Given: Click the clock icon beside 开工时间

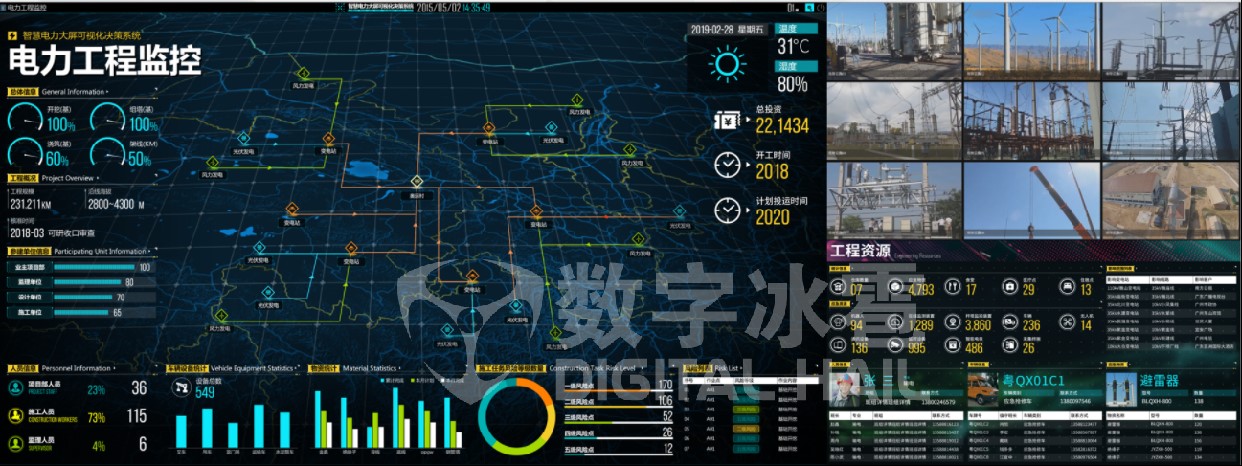Looking at the screenshot, I should [x=728, y=165].
